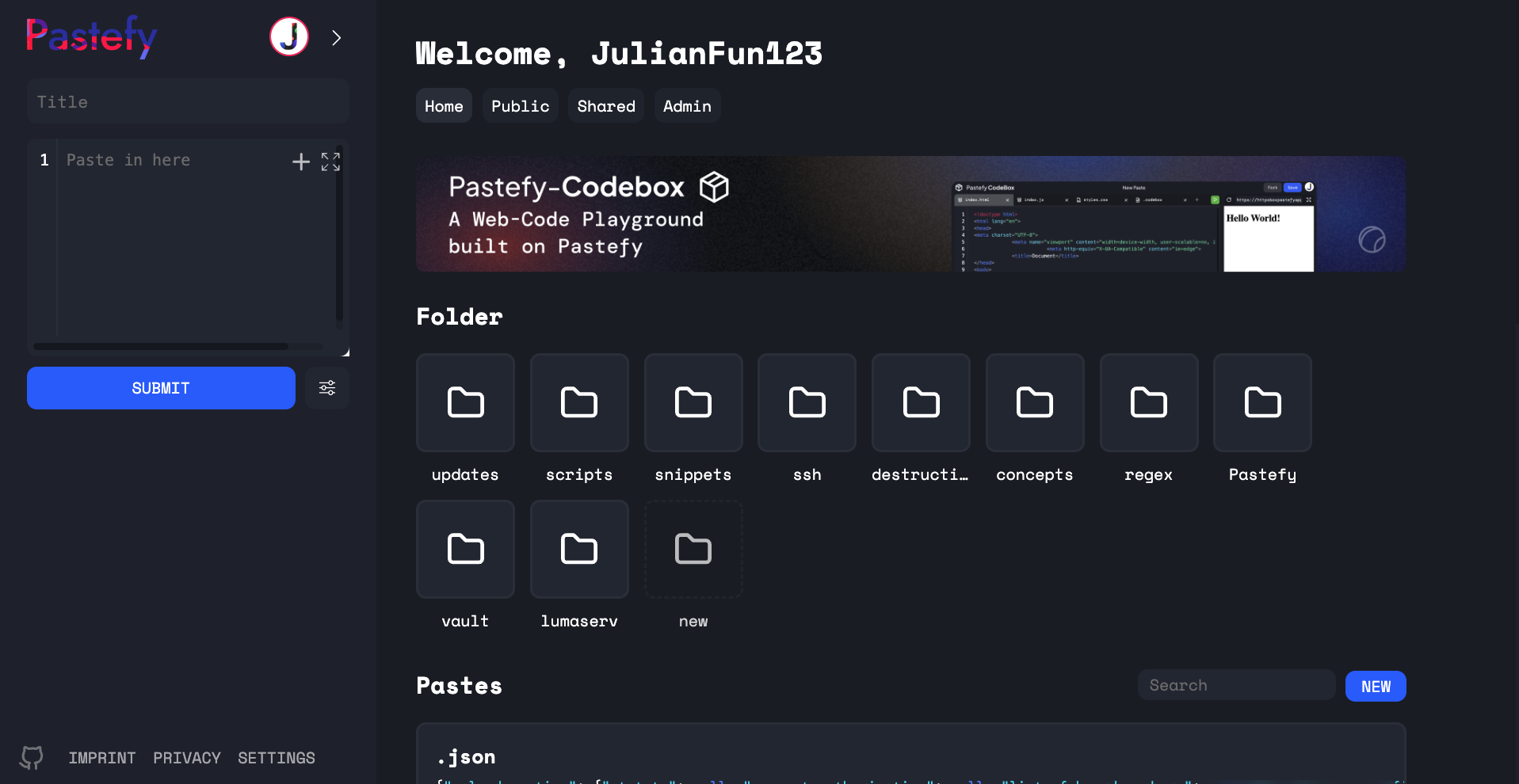Expand sidebar with the chevron arrow
This screenshot has height=784, width=1519.
pos(337,38)
